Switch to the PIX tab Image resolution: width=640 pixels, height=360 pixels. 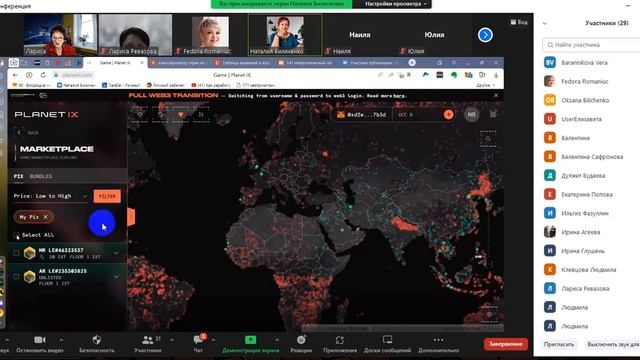(x=18, y=176)
